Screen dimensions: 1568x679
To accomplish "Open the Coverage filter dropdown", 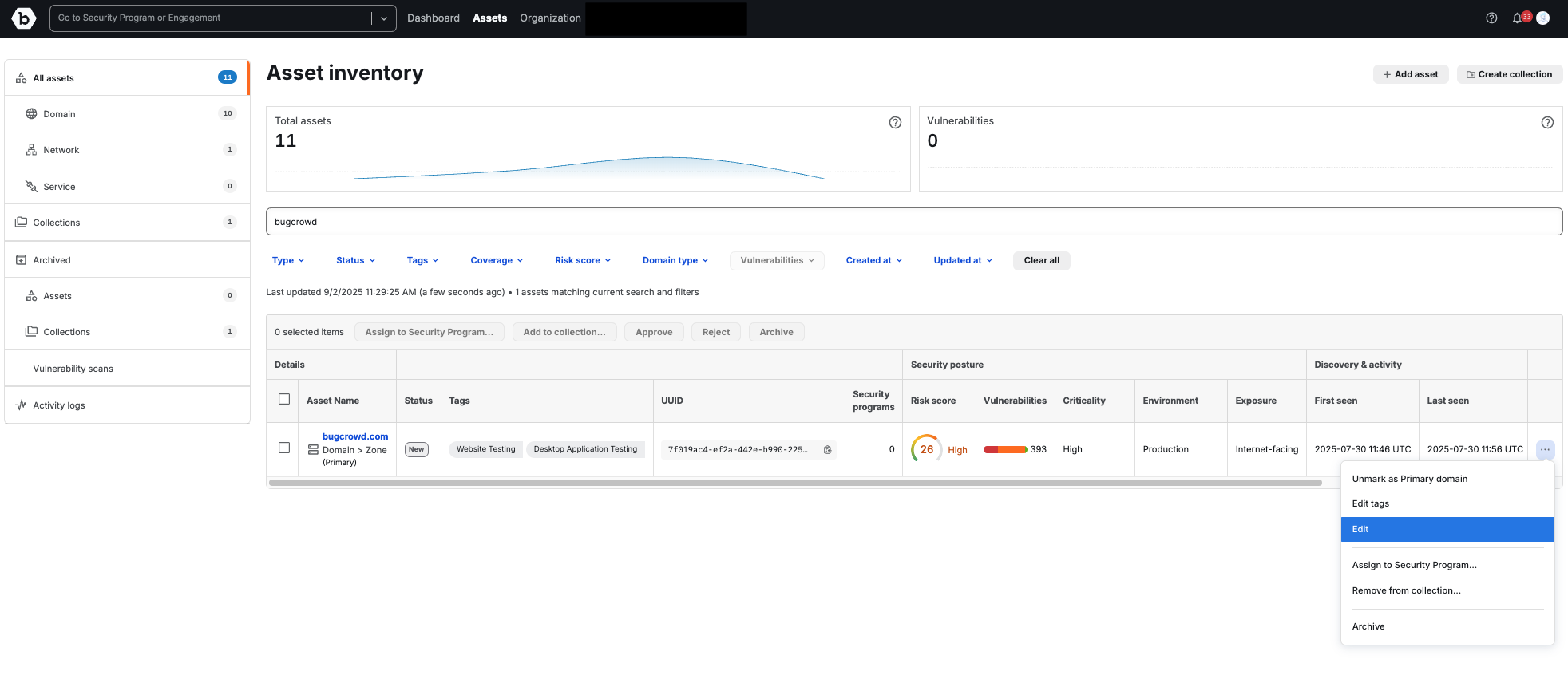I will (x=497, y=260).
